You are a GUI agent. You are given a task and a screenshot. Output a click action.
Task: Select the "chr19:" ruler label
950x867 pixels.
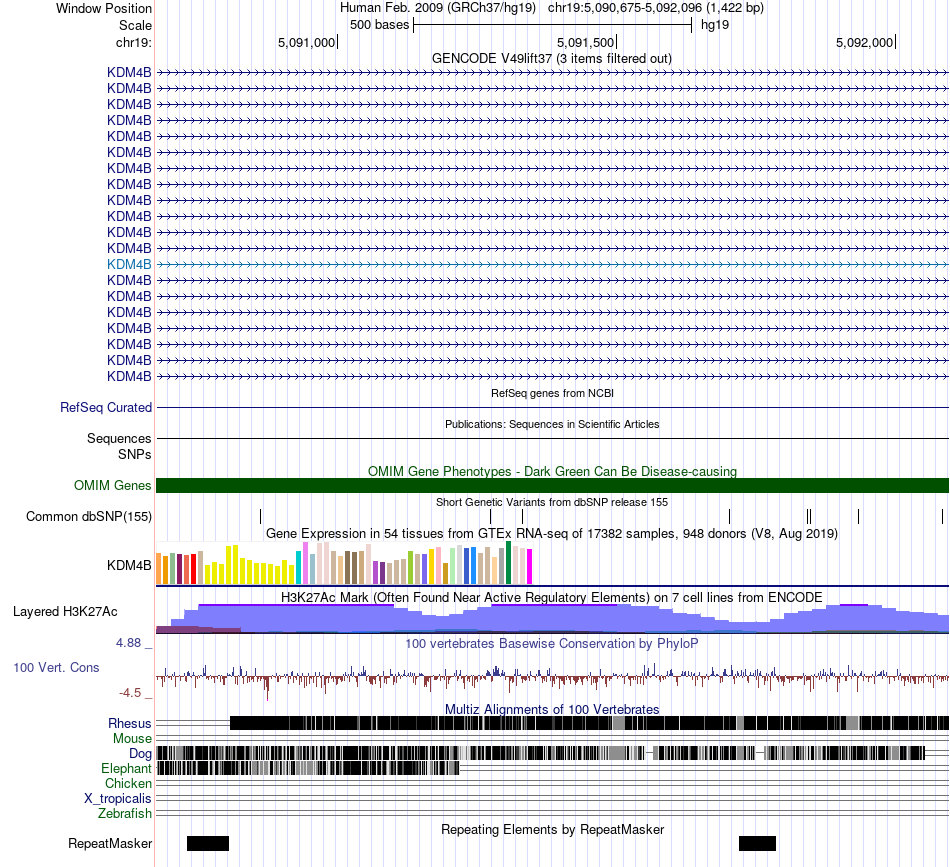tap(133, 42)
